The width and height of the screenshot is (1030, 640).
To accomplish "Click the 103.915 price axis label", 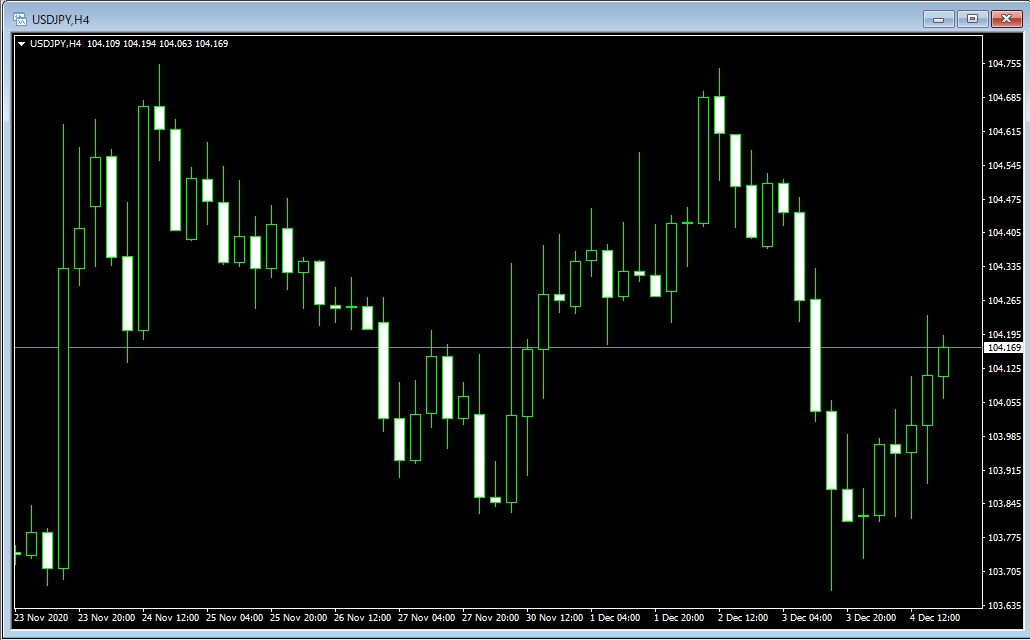I will (x=1004, y=470).
